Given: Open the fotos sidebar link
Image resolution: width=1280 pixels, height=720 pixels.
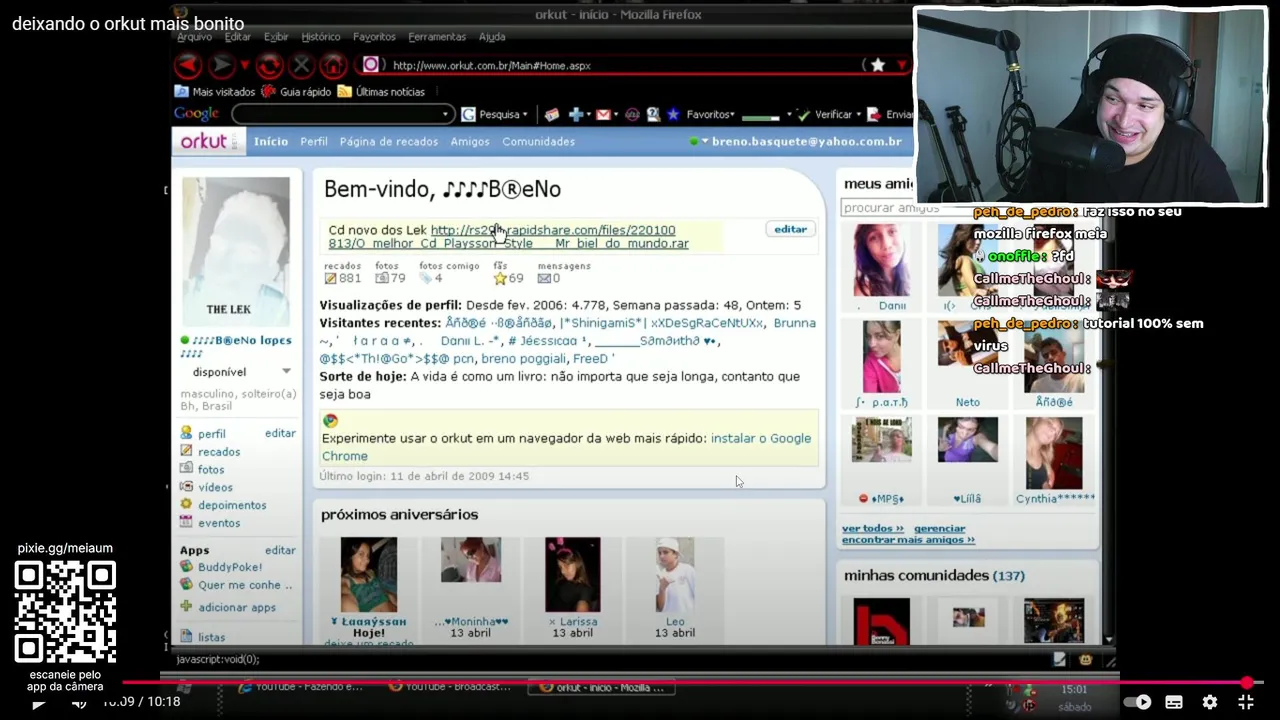Looking at the screenshot, I should pos(211,469).
